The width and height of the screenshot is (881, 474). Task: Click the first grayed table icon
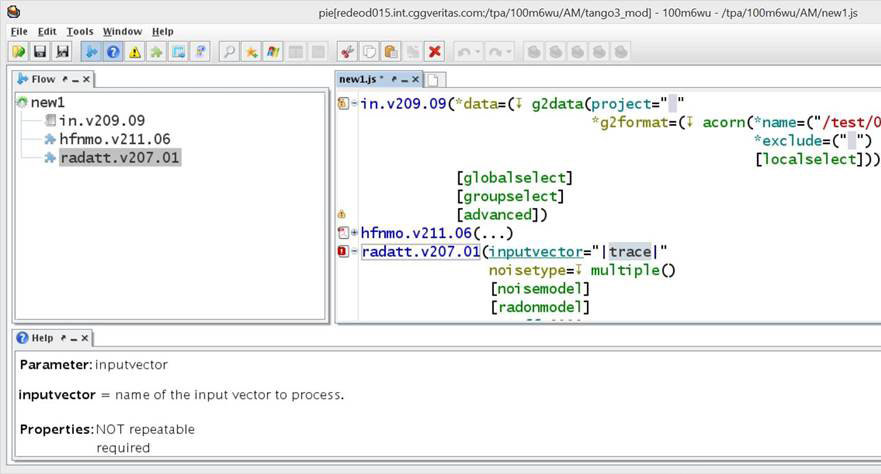click(296, 52)
